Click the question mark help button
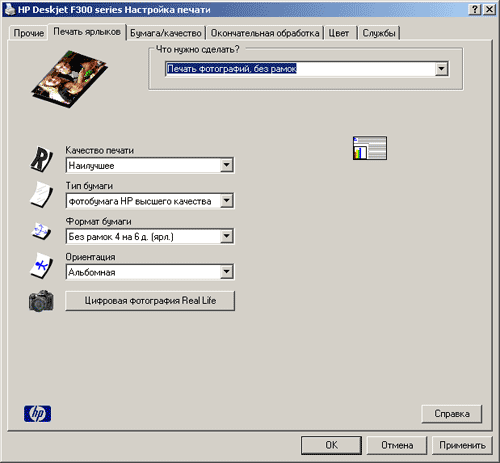The image size is (500, 463). 475,9
